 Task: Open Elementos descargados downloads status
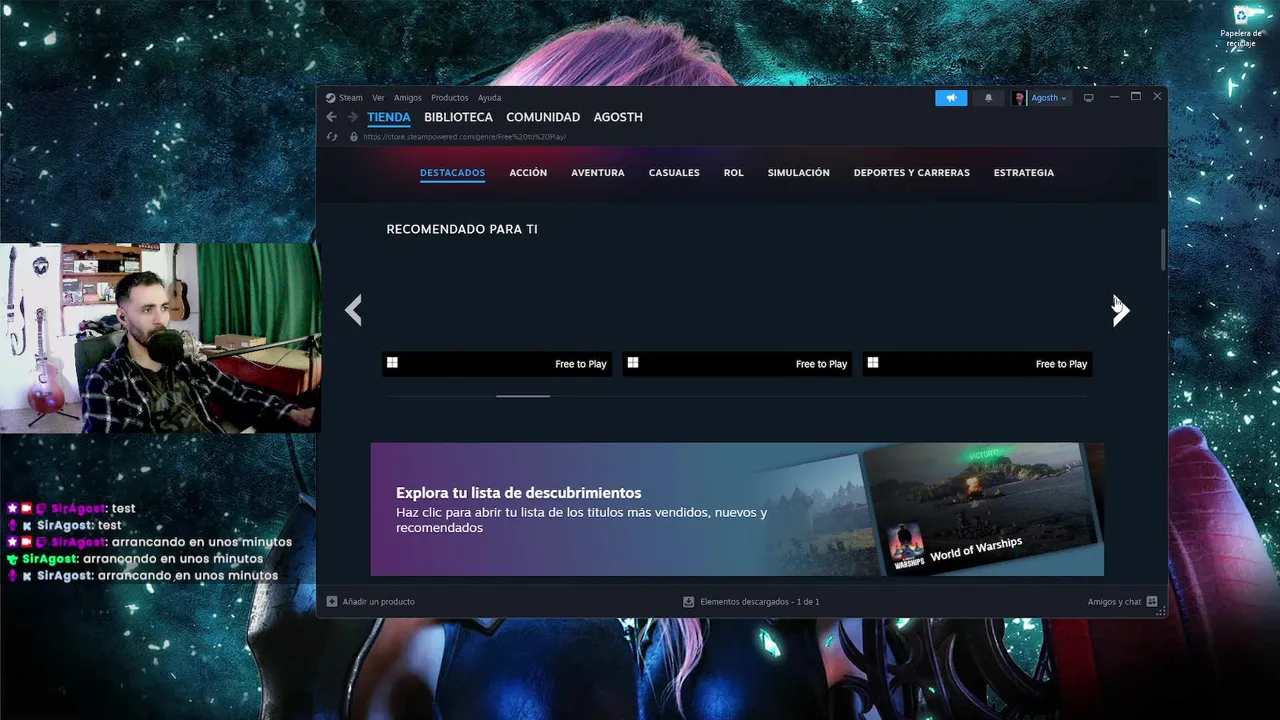point(751,602)
